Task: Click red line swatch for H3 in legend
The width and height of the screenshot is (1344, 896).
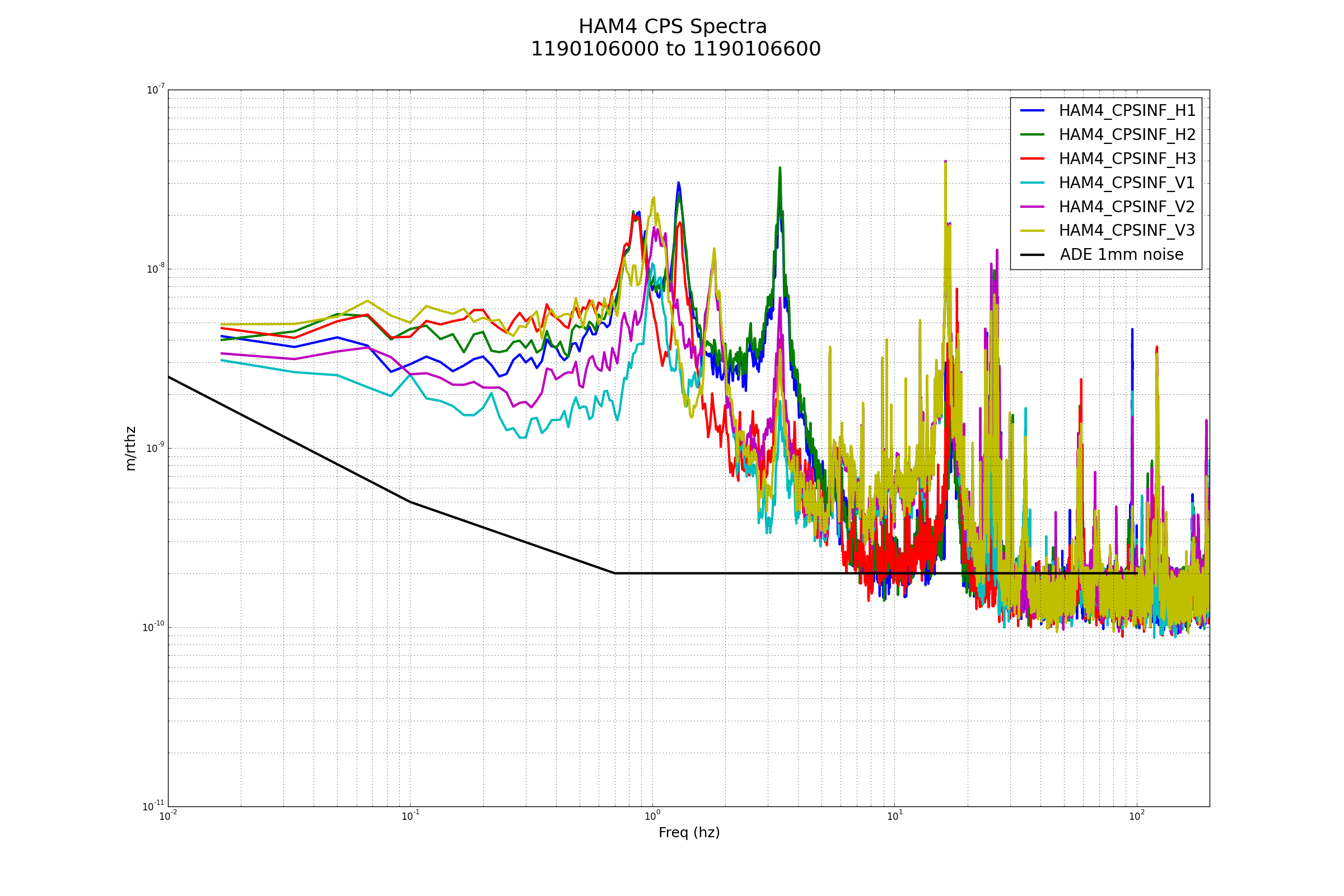Action: pyautogui.click(x=1033, y=158)
